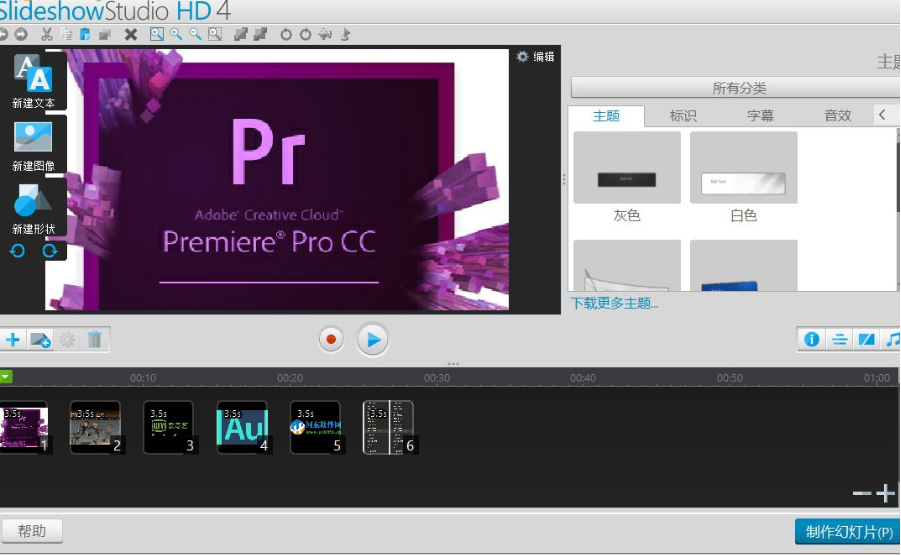The image size is (901, 555).
Task: Click the blue music note icon
Action: 892,340
